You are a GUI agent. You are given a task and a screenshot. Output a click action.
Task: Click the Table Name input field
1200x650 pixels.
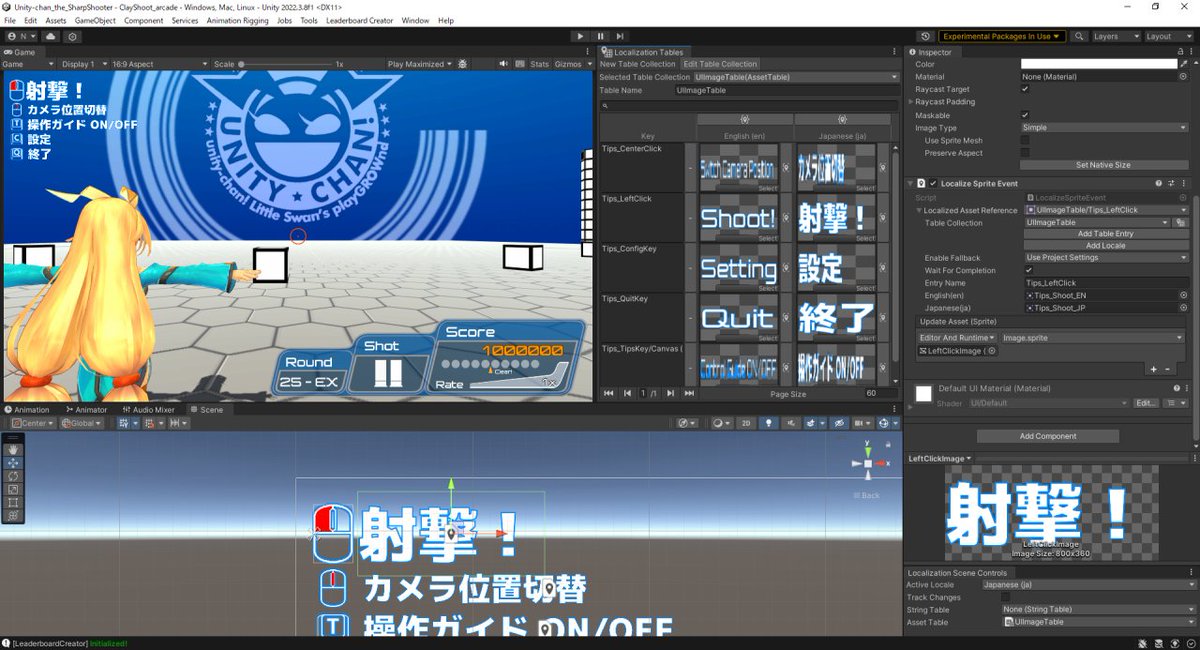click(x=787, y=90)
